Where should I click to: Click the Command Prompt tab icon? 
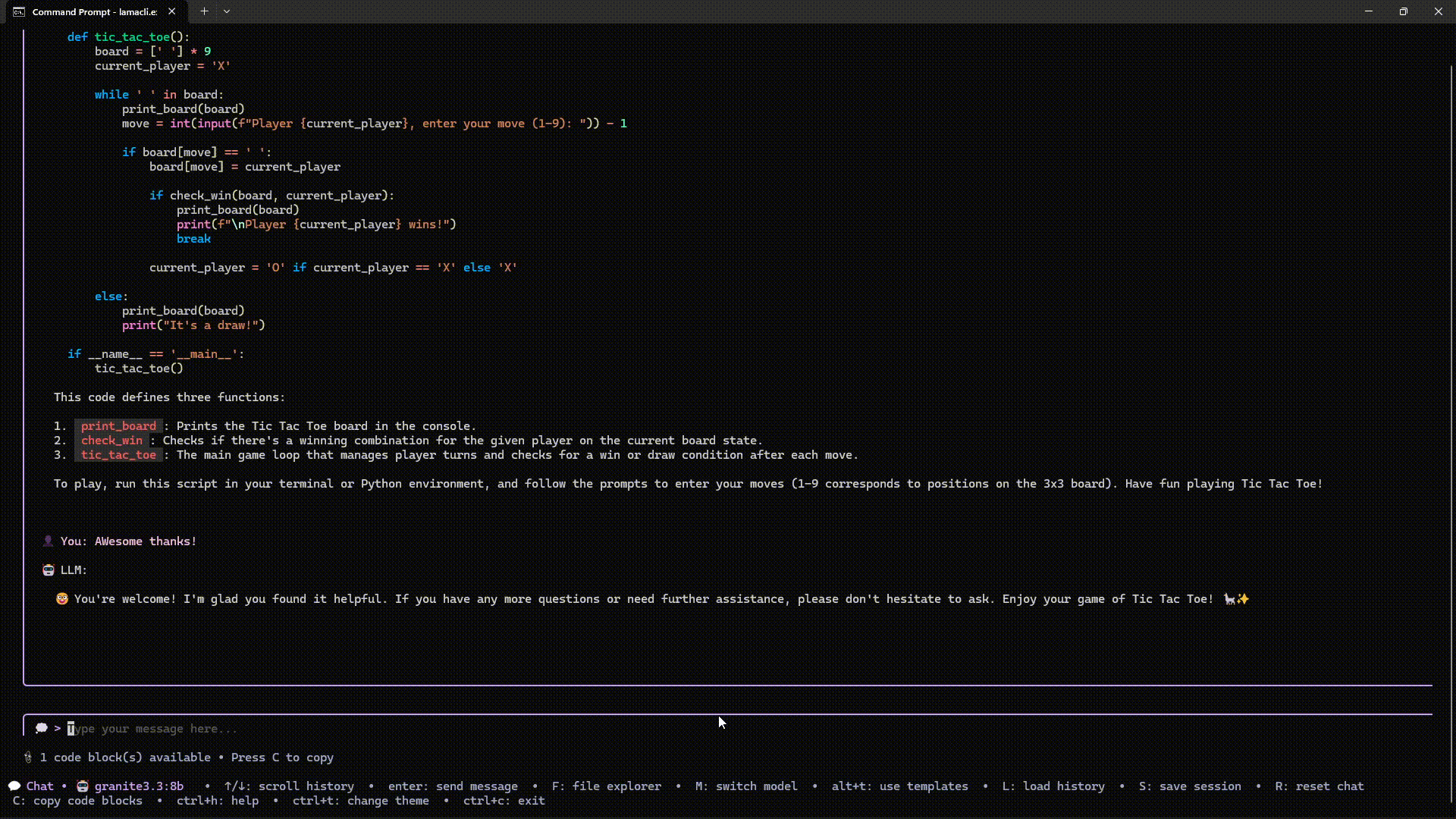tap(18, 11)
